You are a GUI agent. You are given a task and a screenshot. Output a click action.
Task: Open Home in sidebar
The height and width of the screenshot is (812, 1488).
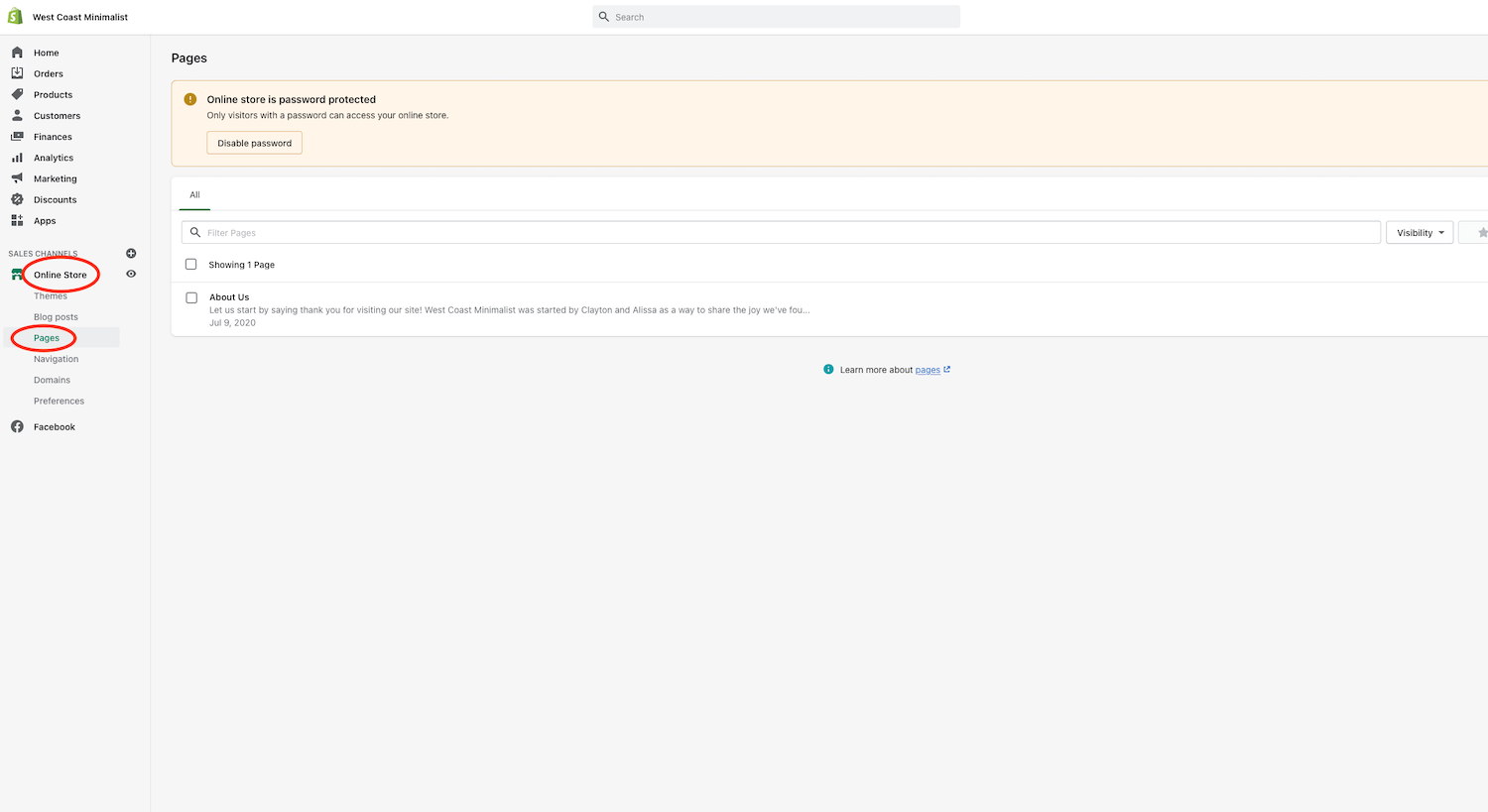coord(46,53)
